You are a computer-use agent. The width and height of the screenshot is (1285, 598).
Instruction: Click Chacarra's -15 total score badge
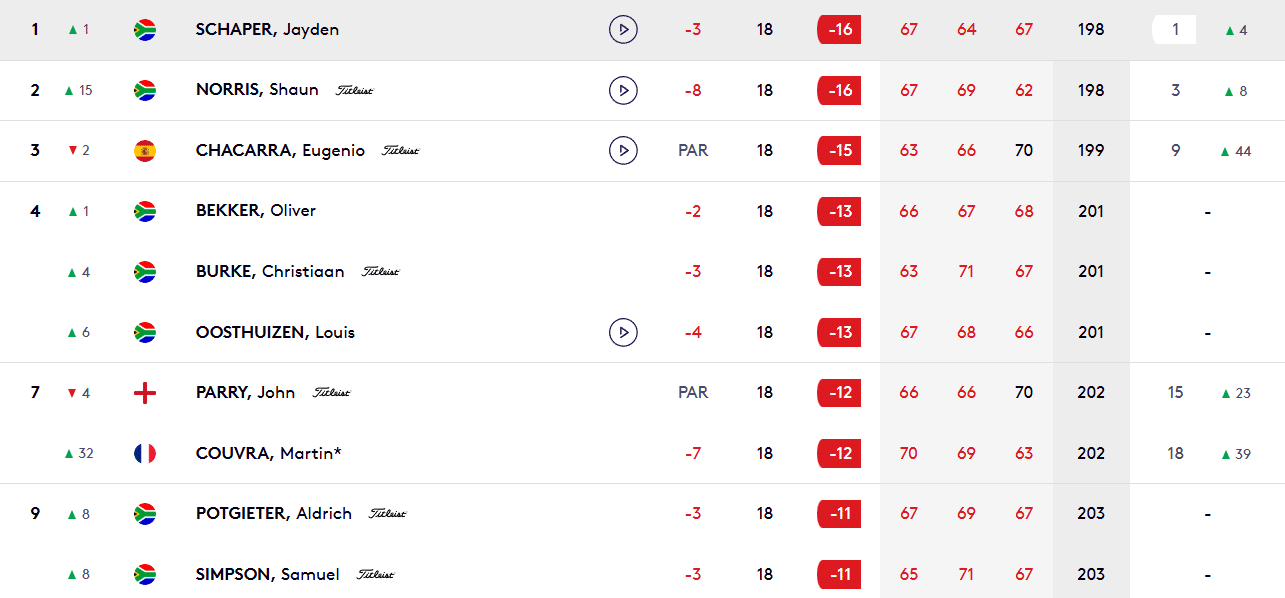point(839,151)
